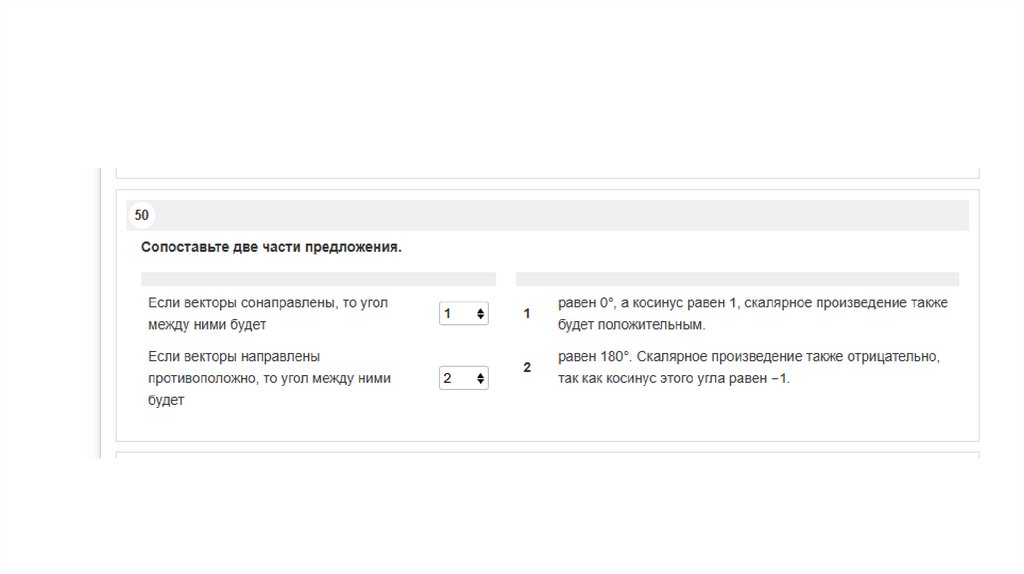Image resolution: width=1024 pixels, height=574 pixels.
Task: Click the vertical border line left of the question
Action: point(101,310)
